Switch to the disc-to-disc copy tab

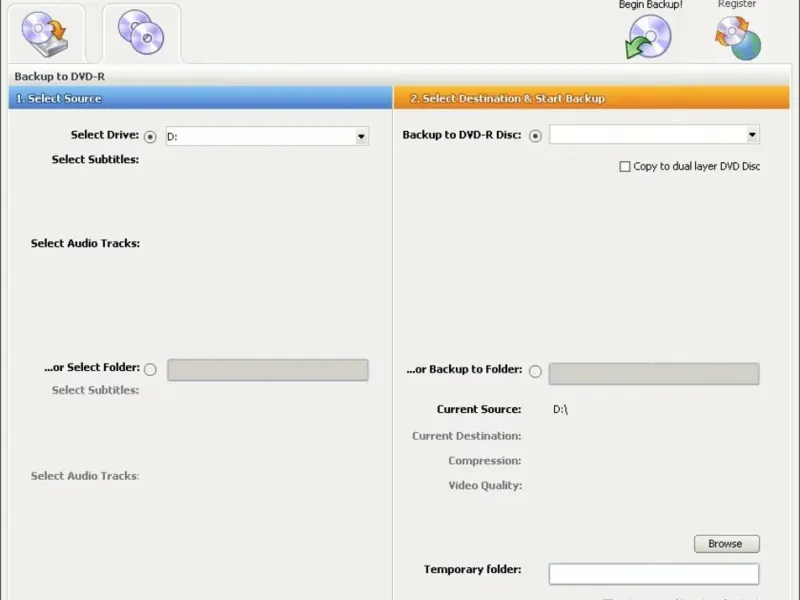point(141,33)
